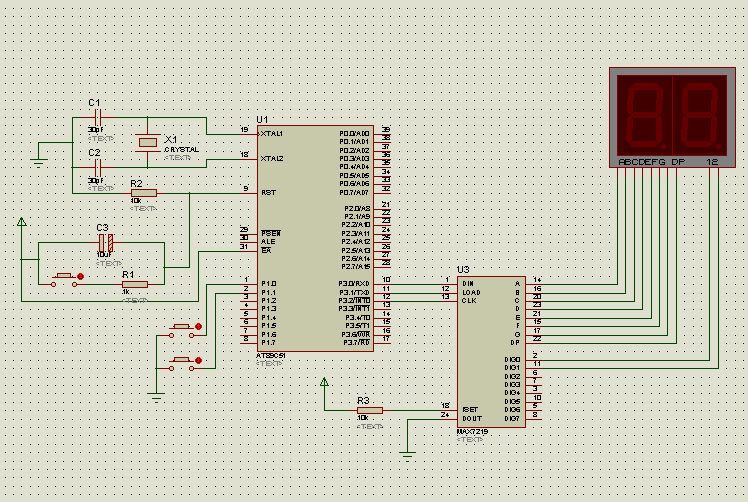Image resolution: width=748 pixels, height=502 pixels.
Task: Select the C2 capacitor symbol
Action: 97,167
